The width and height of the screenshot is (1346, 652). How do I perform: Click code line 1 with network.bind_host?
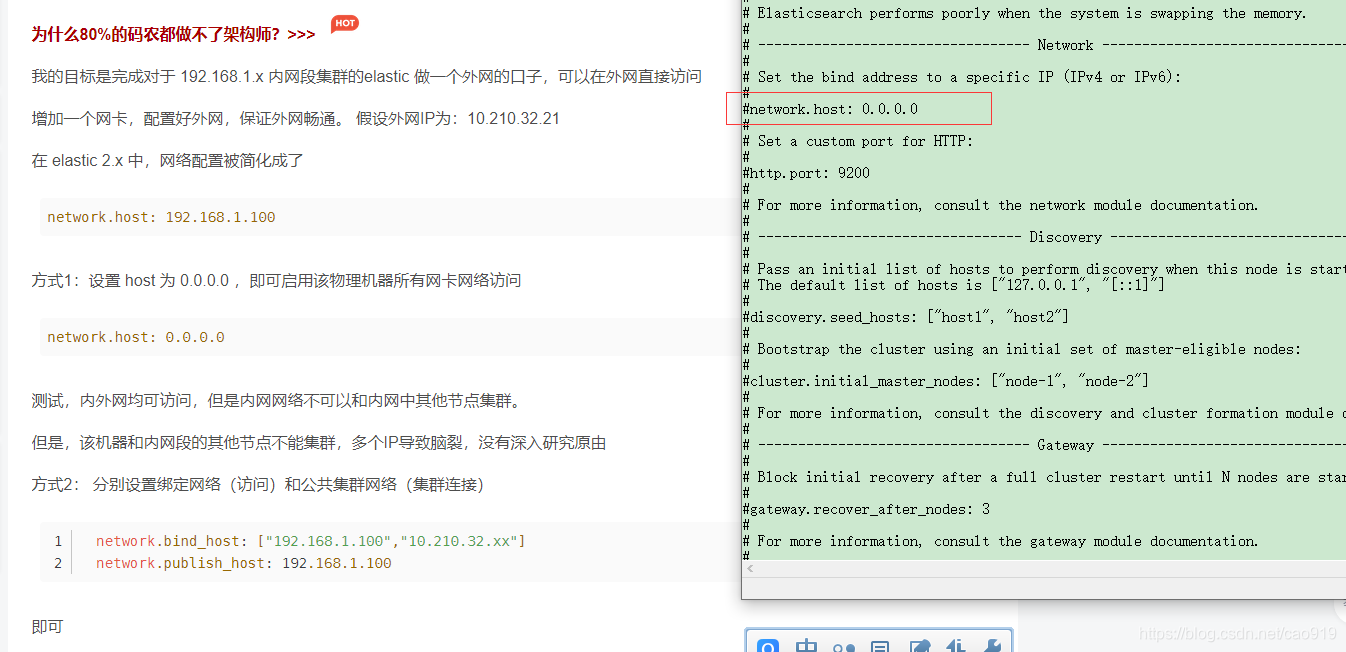point(310,541)
